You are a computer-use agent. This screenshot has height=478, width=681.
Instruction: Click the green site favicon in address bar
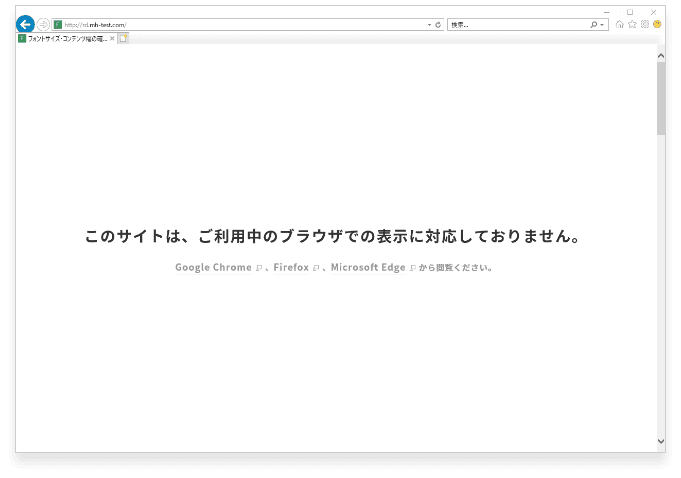[58, 25]
